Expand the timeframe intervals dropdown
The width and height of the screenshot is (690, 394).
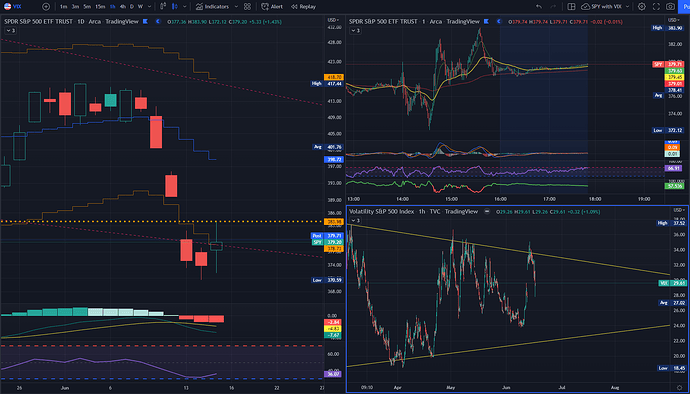click(150, 7)
